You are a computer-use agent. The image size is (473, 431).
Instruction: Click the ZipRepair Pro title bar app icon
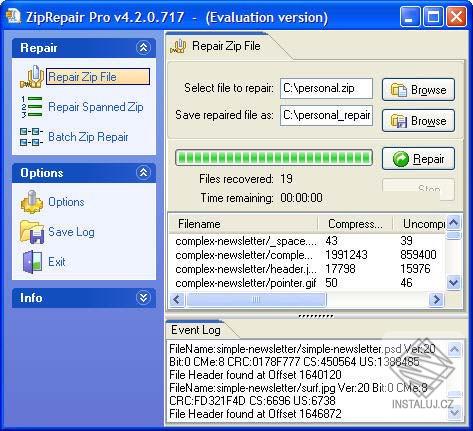click(x=14, y=16)
